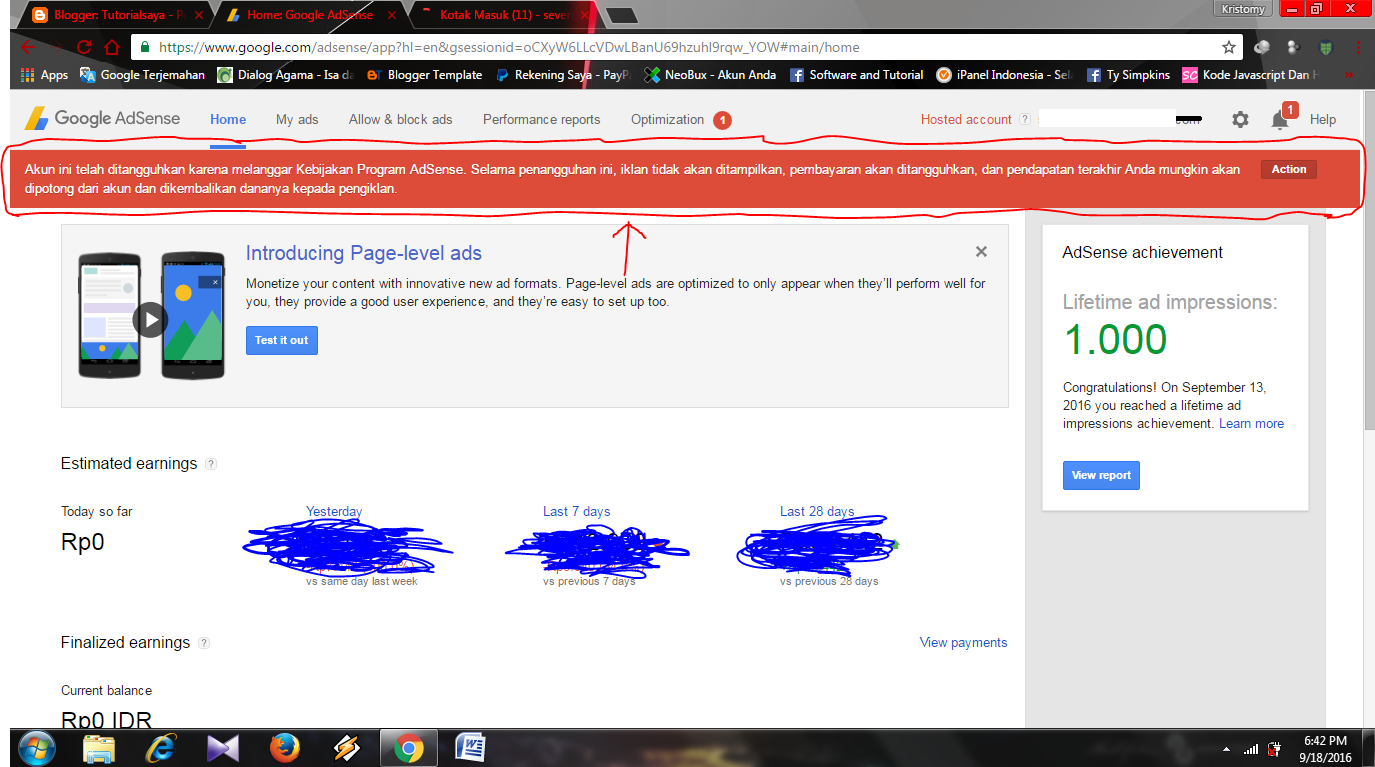The image size is (1375, 767).
Task: Bookmark this page with the star icon
Action: 1228,47
